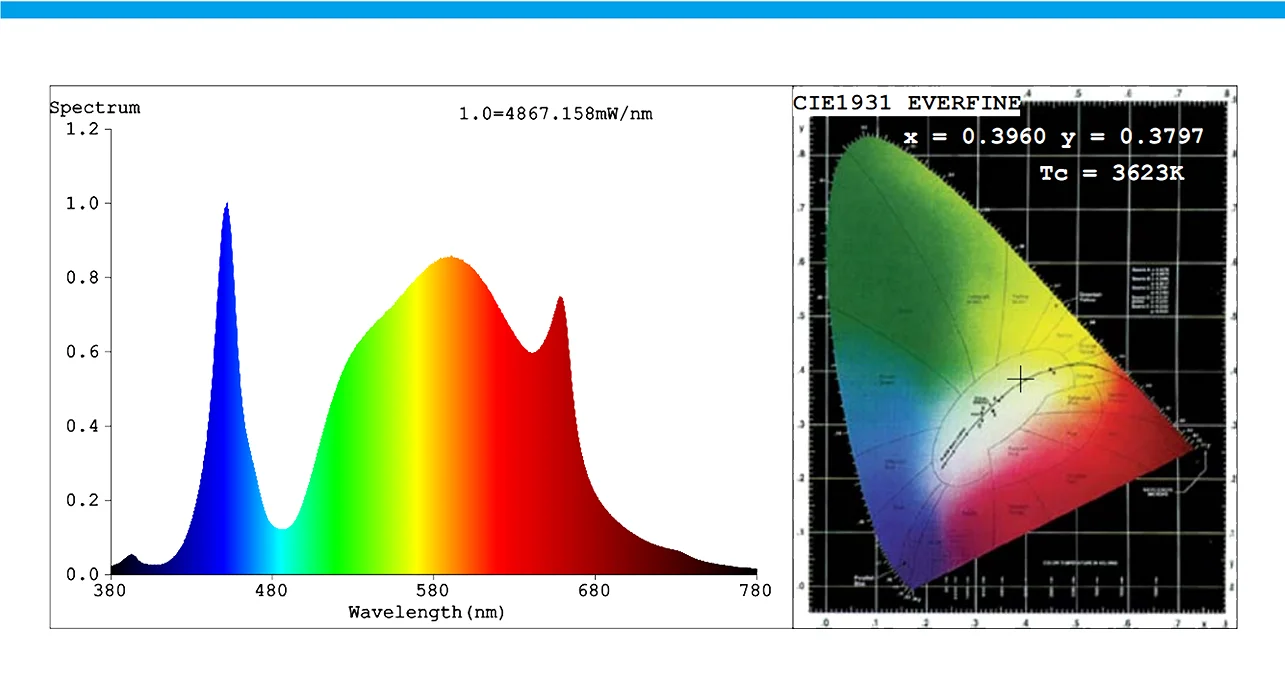Click the crosshair marker on the CIE diagram
This screenshot has height=673, width=1285.
click(x=1020, y=380)
